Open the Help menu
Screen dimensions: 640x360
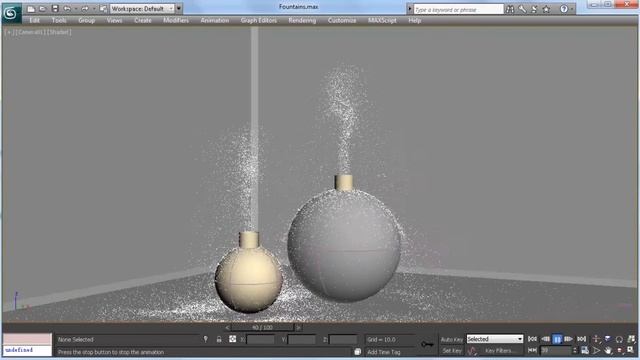click(415, 20)
